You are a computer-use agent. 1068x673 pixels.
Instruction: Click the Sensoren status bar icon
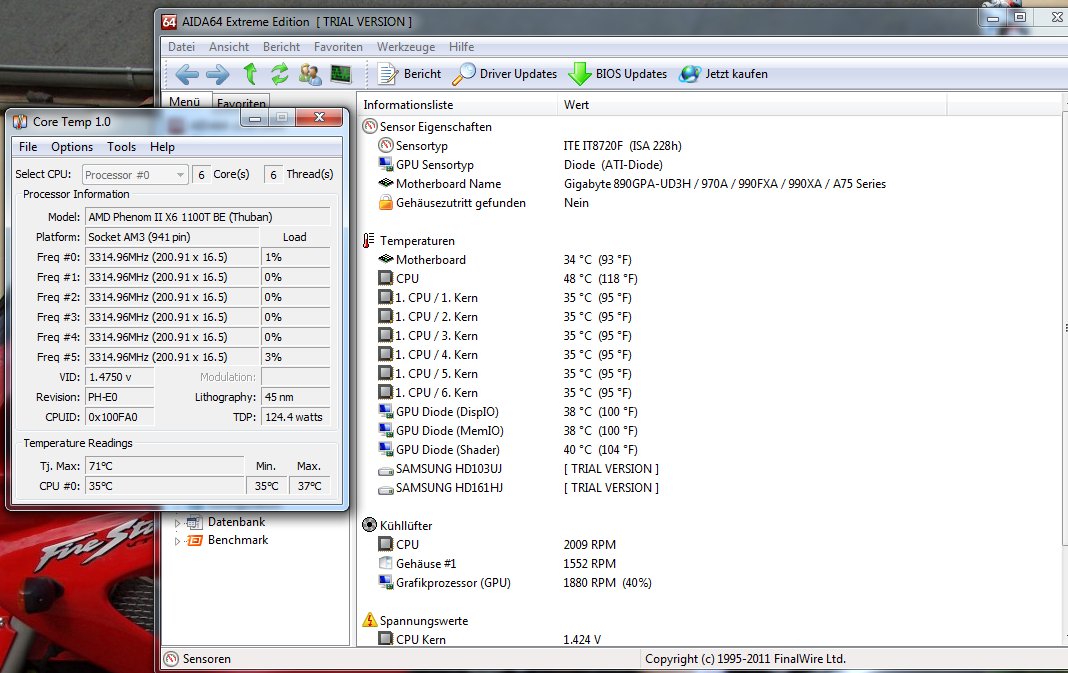tap(172, 659)
